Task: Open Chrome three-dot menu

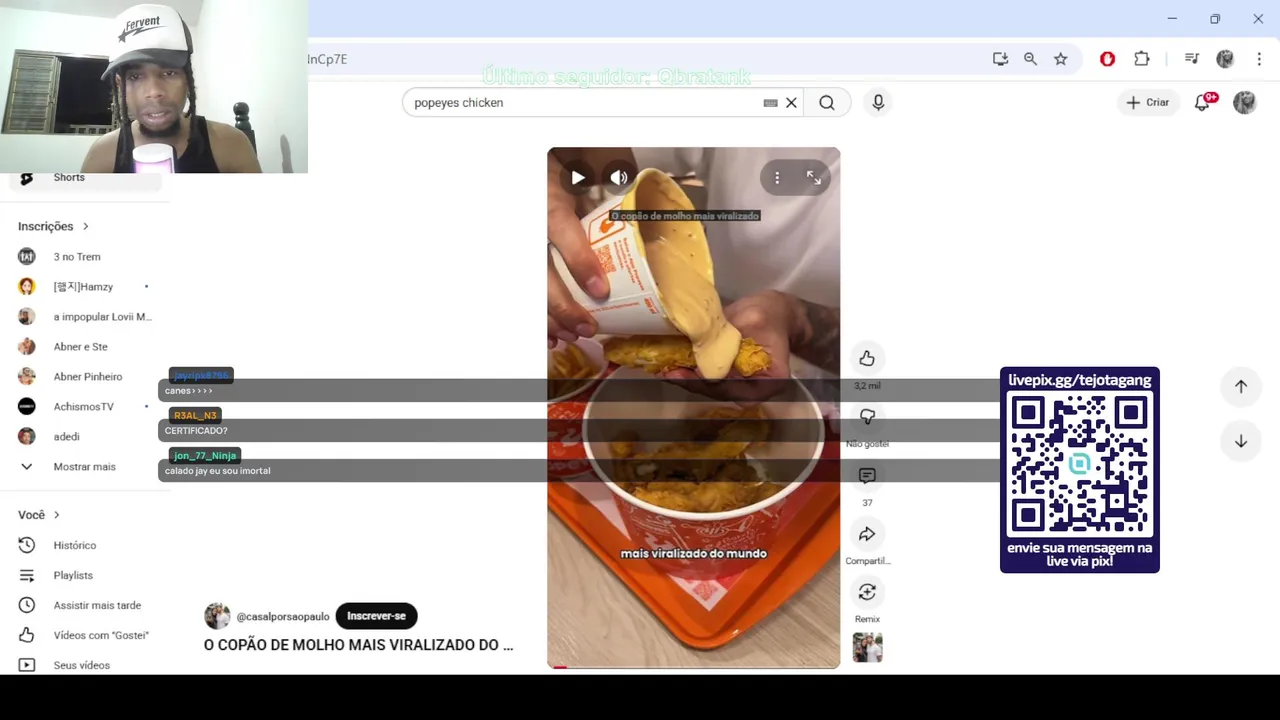Action: click(x=1258, y=59)
